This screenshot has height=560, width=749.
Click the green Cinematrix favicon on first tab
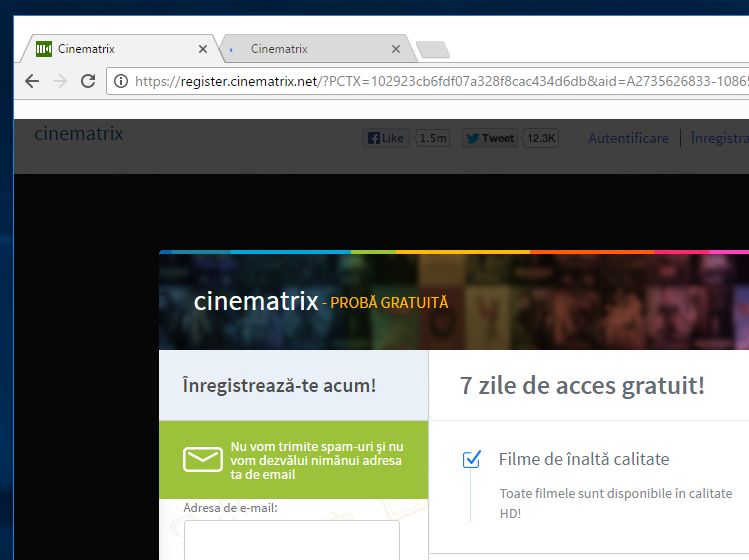point(44,49)
